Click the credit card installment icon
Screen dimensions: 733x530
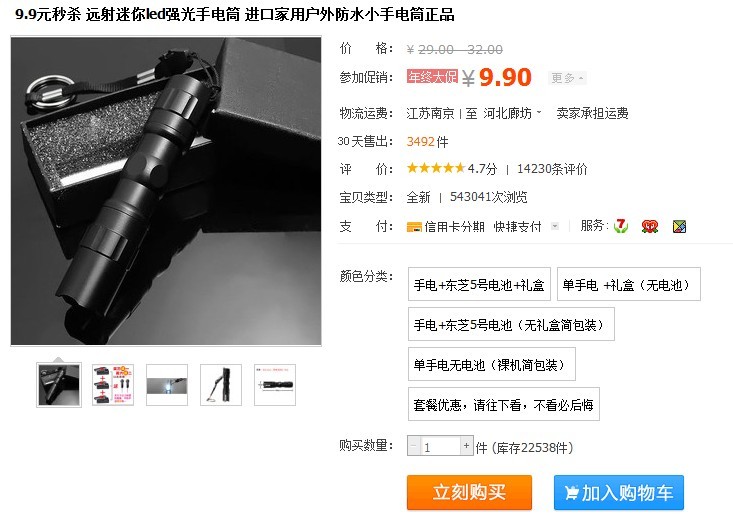414,227
